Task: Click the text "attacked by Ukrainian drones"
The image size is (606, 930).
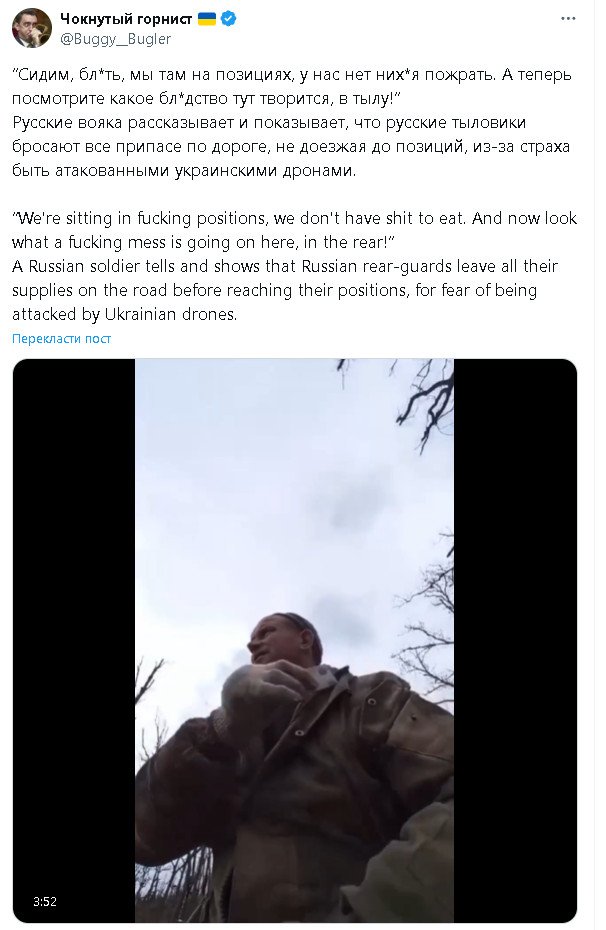Action: pyautogui.click(x=125, y=313)
